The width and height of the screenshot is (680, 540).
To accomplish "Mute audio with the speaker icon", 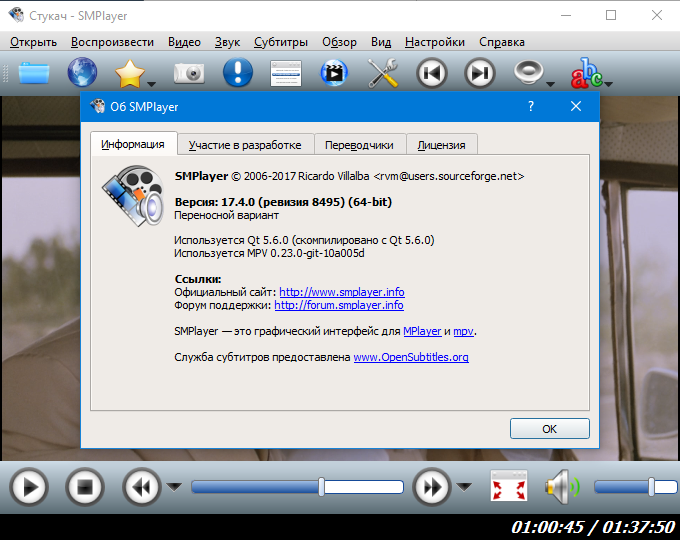I will click(x=562, y=487).
